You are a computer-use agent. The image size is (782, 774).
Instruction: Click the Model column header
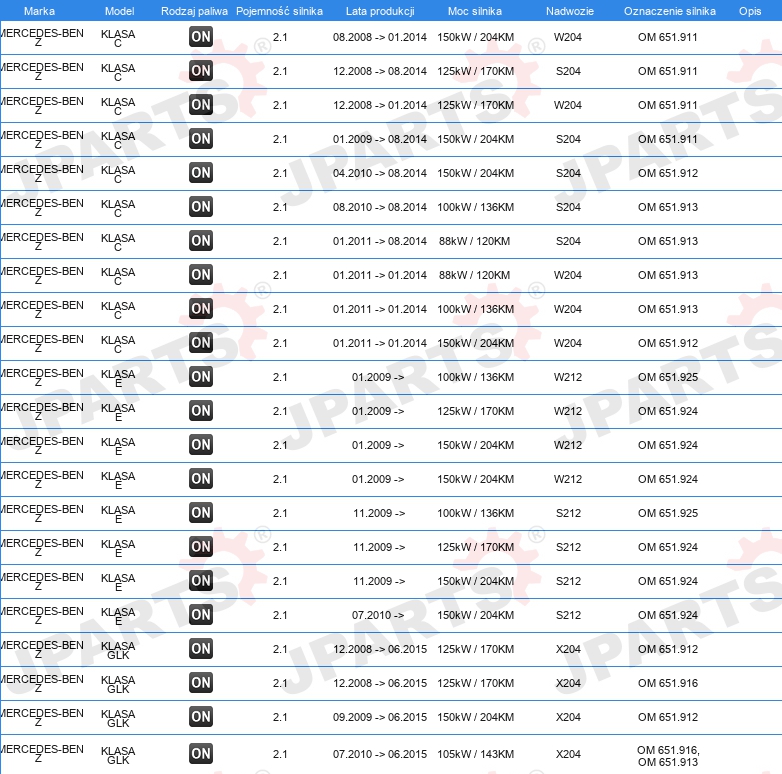coord(120,11)
